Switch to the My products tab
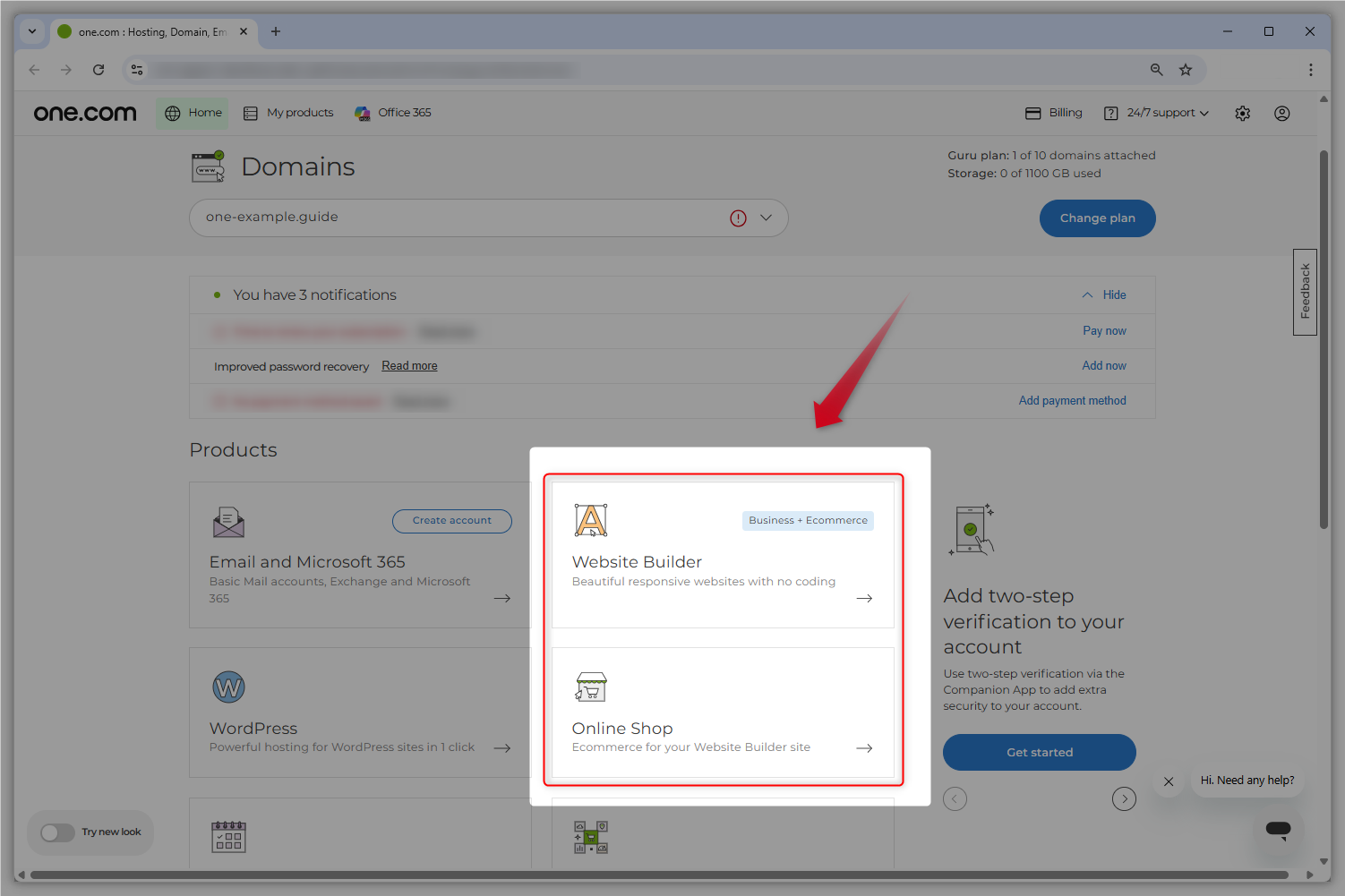The width and height of the screenshot is (1345, 896). [x=288, y=112]
